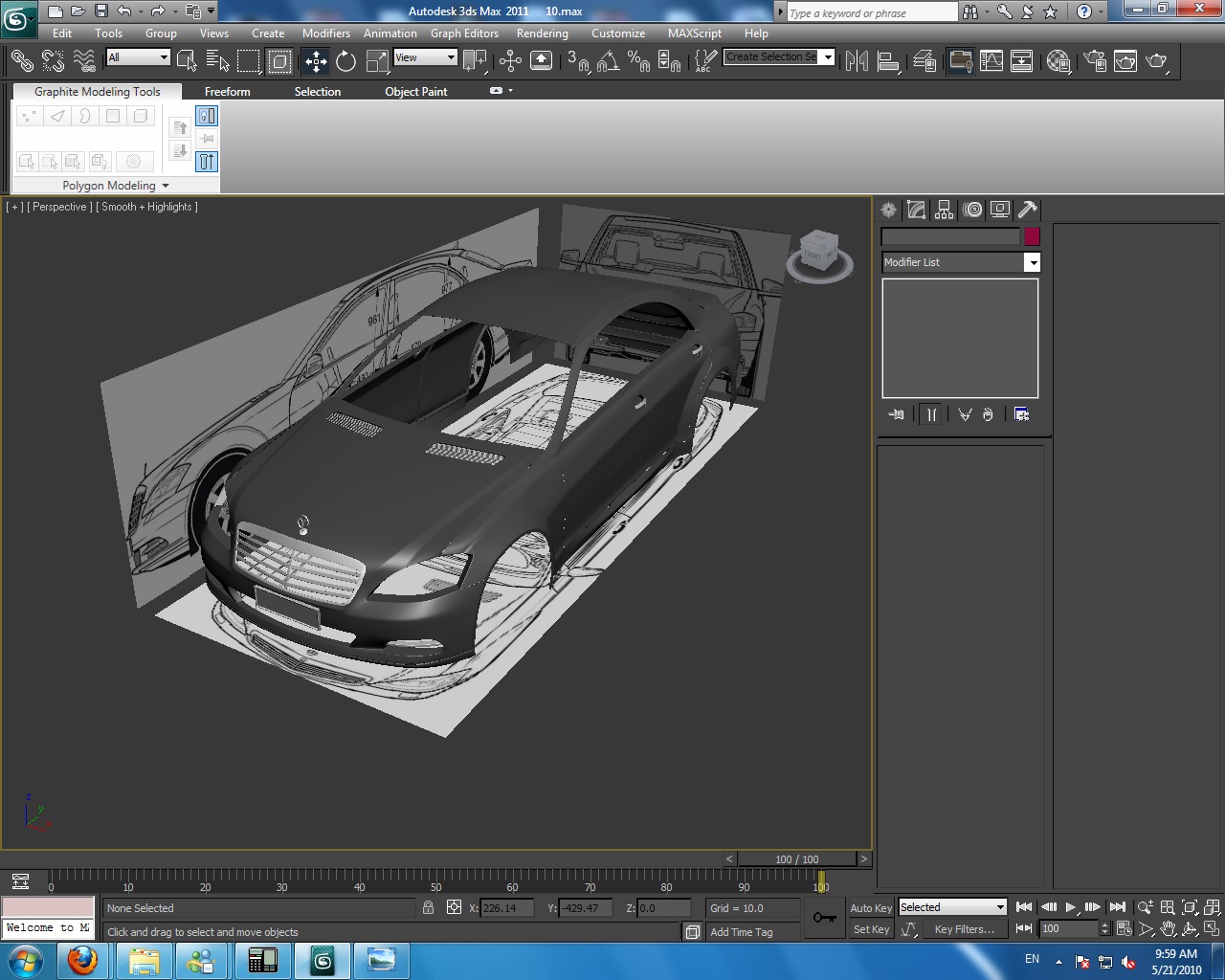Open the Graph Editors menu
Viewport: 1225px width, 980px height.
pos(464,33)
